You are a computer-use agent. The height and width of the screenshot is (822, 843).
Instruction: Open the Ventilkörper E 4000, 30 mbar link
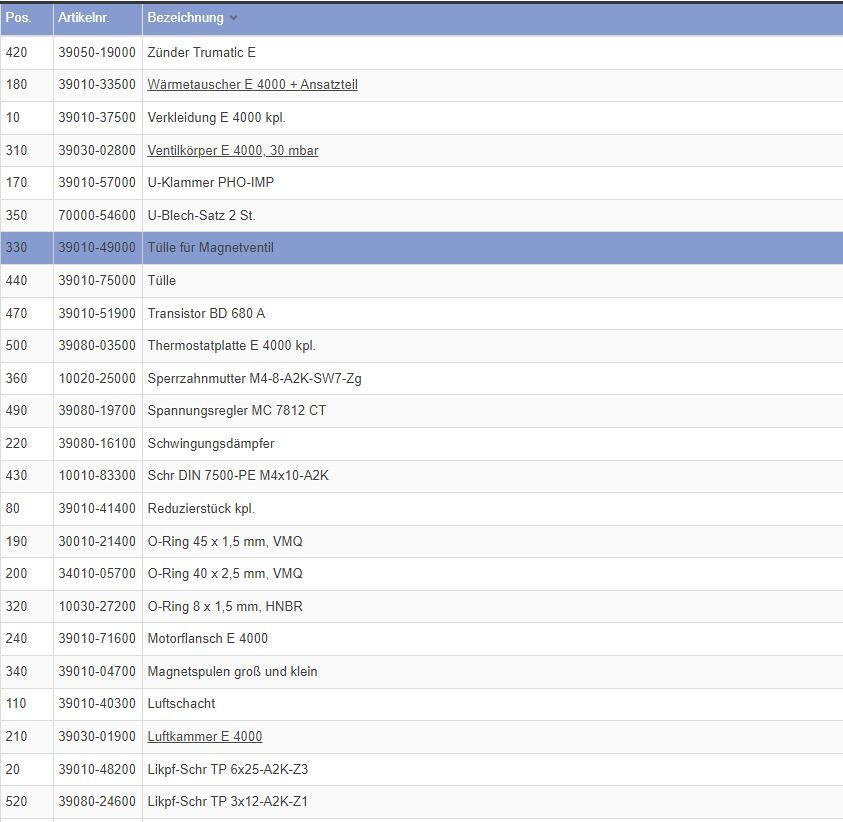(x=232, y=150)
